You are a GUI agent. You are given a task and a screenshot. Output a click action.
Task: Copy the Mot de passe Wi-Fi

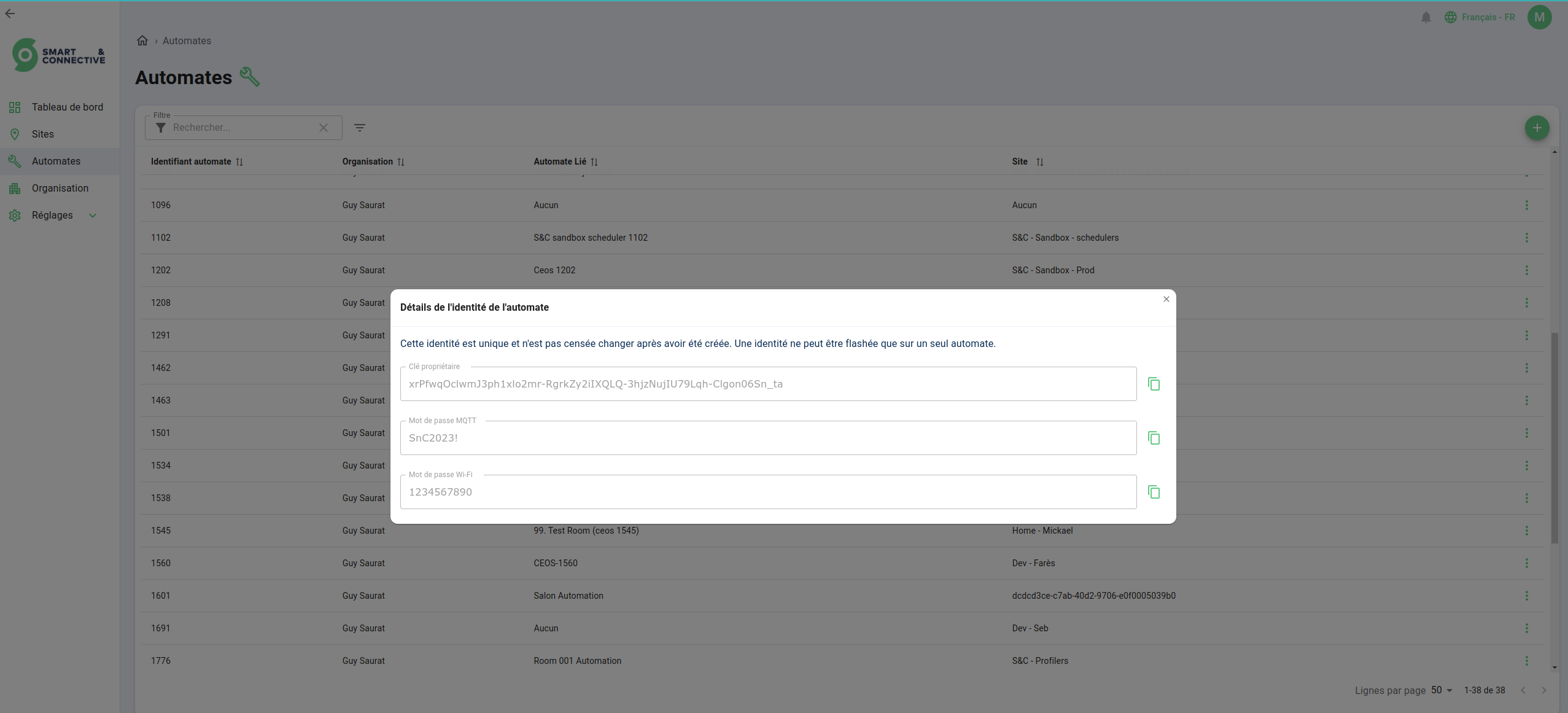coord(1154,492)
